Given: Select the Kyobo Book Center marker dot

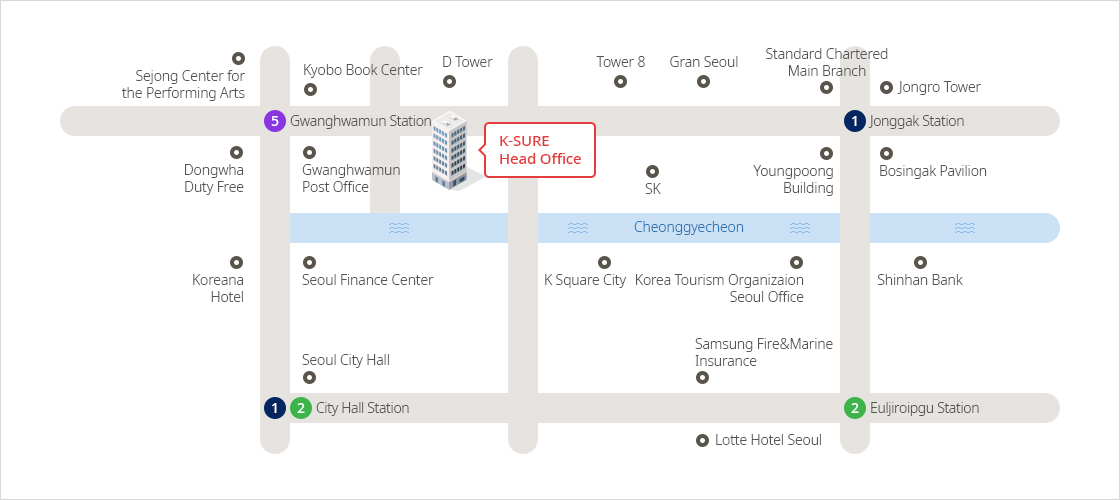Looking at the screenshot, I should pos(310,89).
